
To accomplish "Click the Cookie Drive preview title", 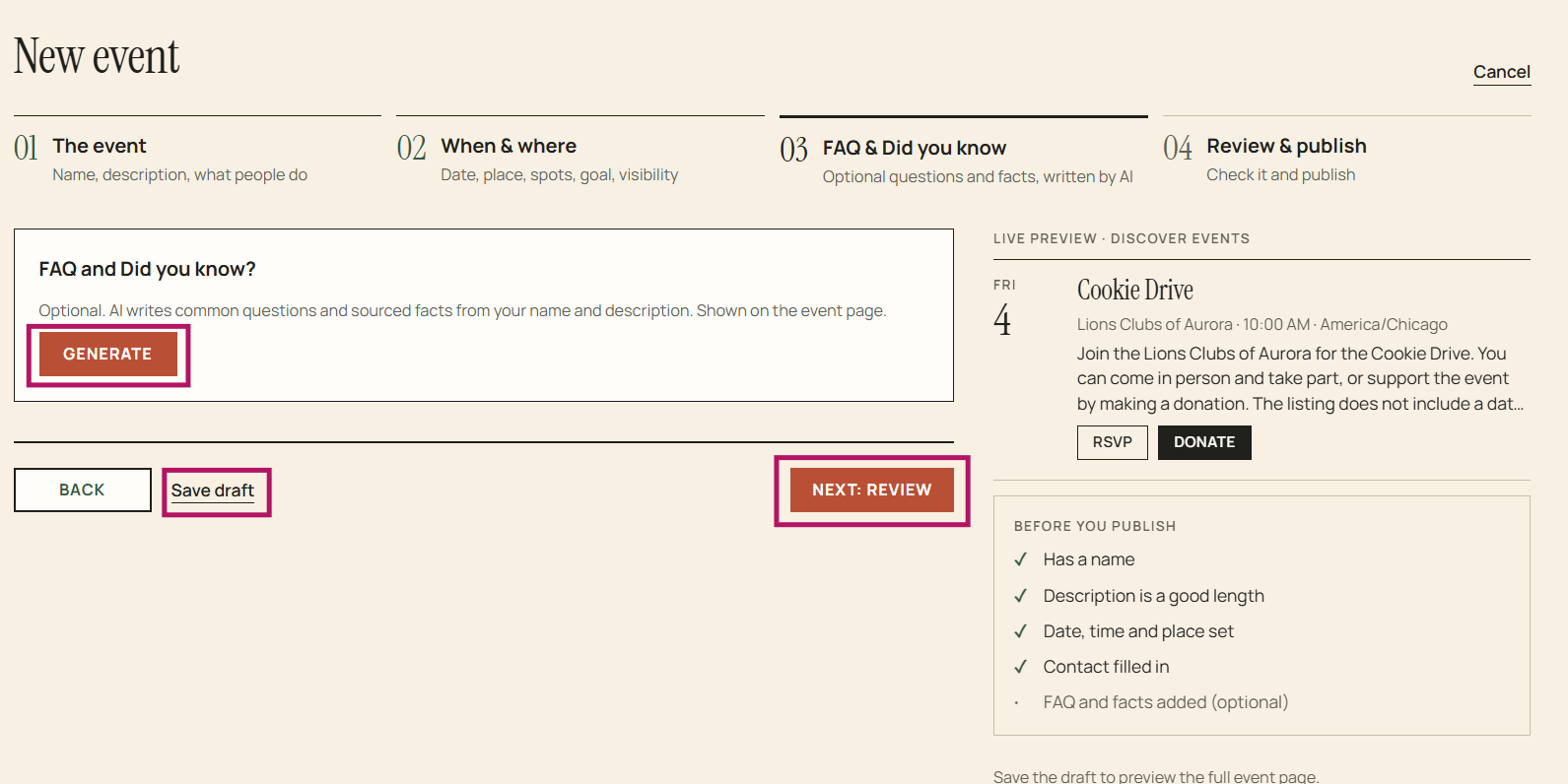I will pyautogui.click(x=1134, y=290).
